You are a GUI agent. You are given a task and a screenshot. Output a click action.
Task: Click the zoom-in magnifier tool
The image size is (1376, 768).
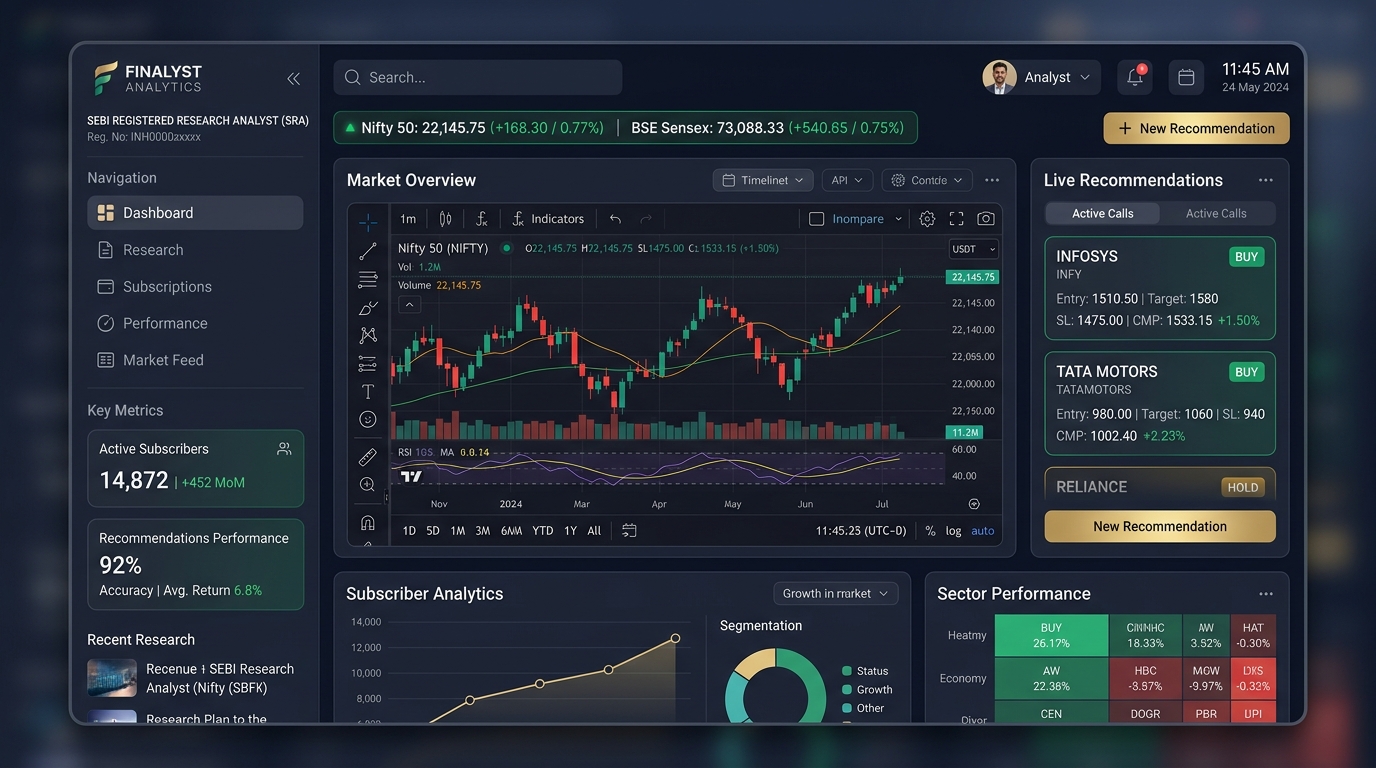[x=368, y=484]
